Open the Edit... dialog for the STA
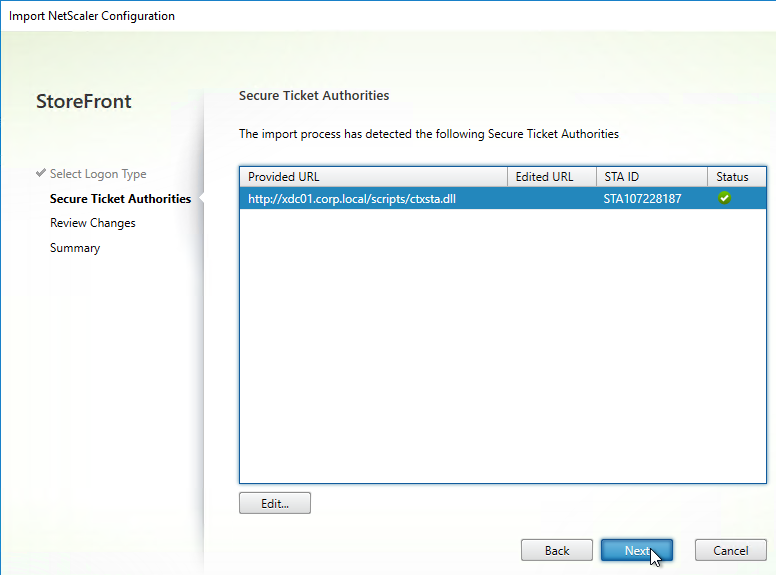Screen dimensions: 776x575 coord(275,503)
